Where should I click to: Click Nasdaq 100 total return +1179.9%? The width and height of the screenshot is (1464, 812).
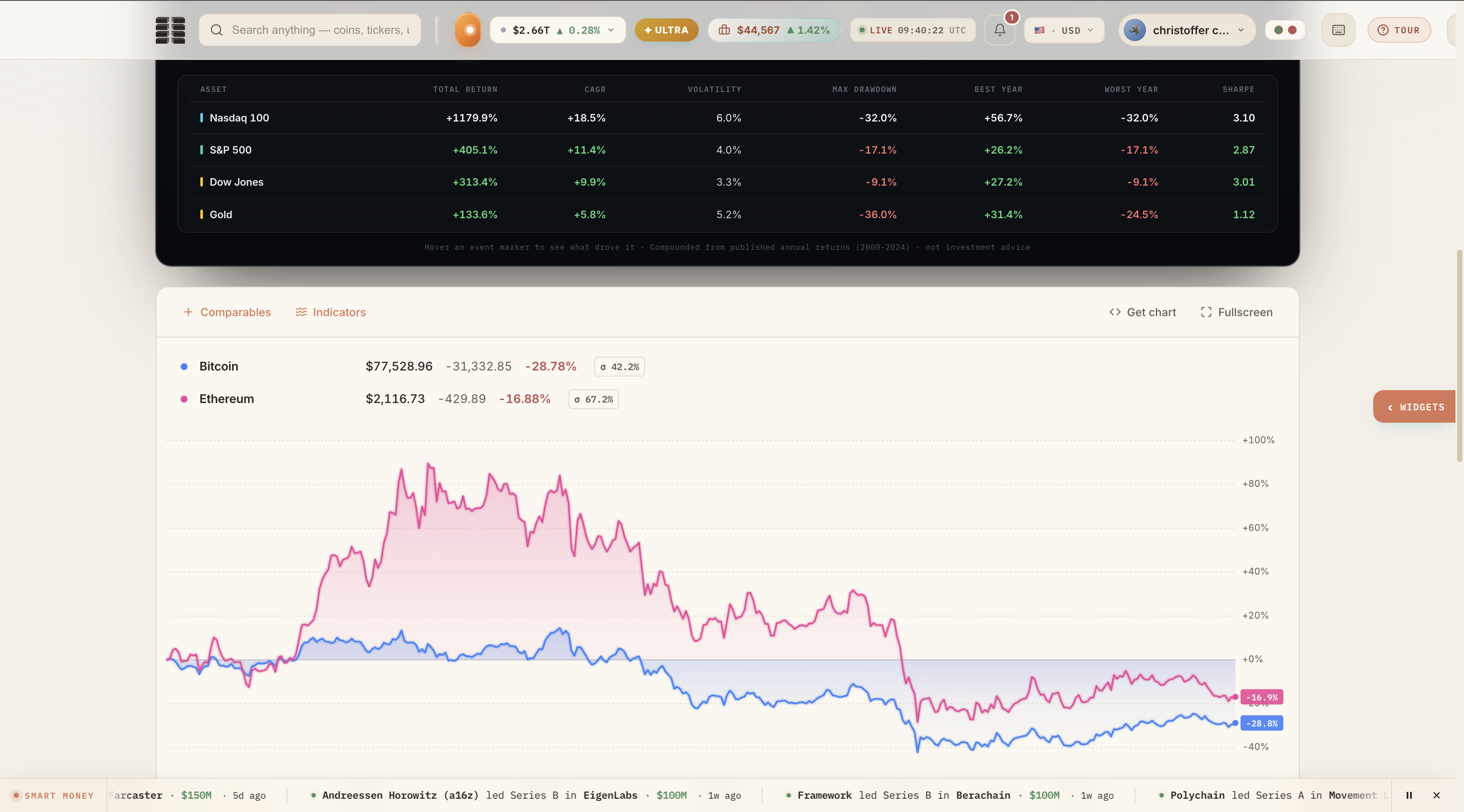[472, 118]
